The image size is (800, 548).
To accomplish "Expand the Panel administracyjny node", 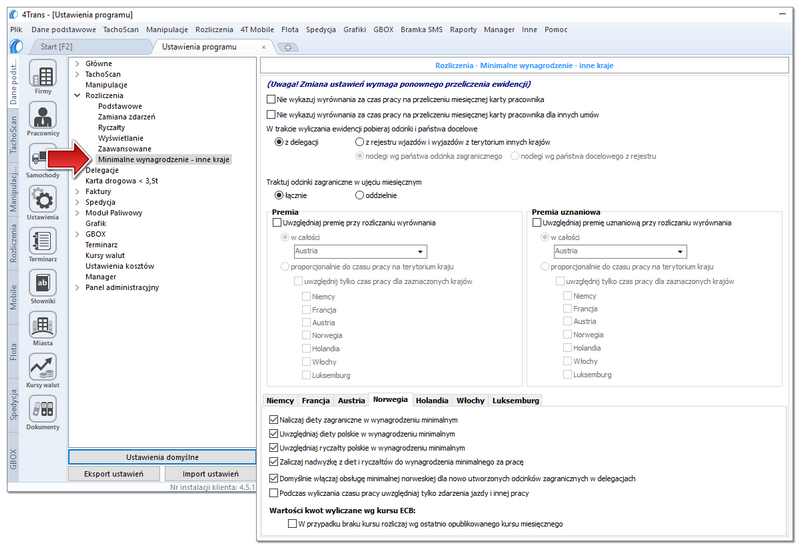I will (77, 288).
